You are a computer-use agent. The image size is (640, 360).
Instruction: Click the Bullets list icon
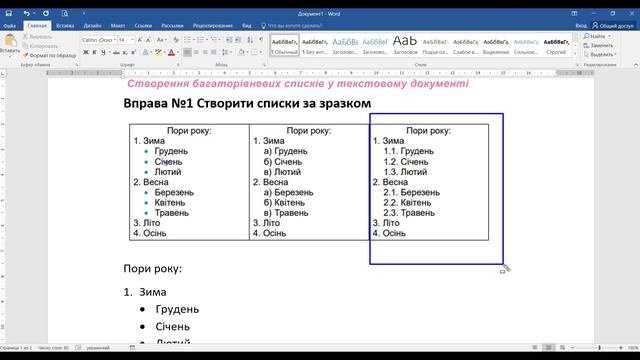[x=187, y=40]
